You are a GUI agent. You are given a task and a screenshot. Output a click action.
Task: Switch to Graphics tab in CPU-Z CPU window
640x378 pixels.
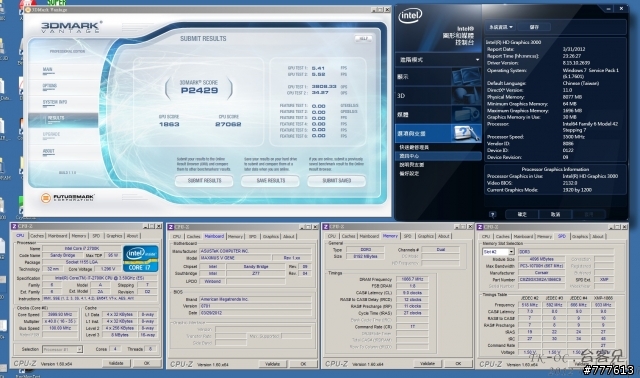(114, 236)
